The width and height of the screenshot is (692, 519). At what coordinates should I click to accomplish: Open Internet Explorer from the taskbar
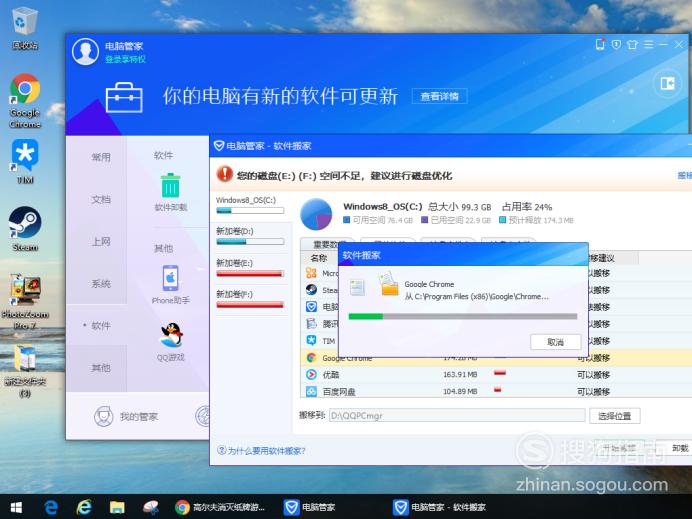pyautogui.click(x=83, y=507)
